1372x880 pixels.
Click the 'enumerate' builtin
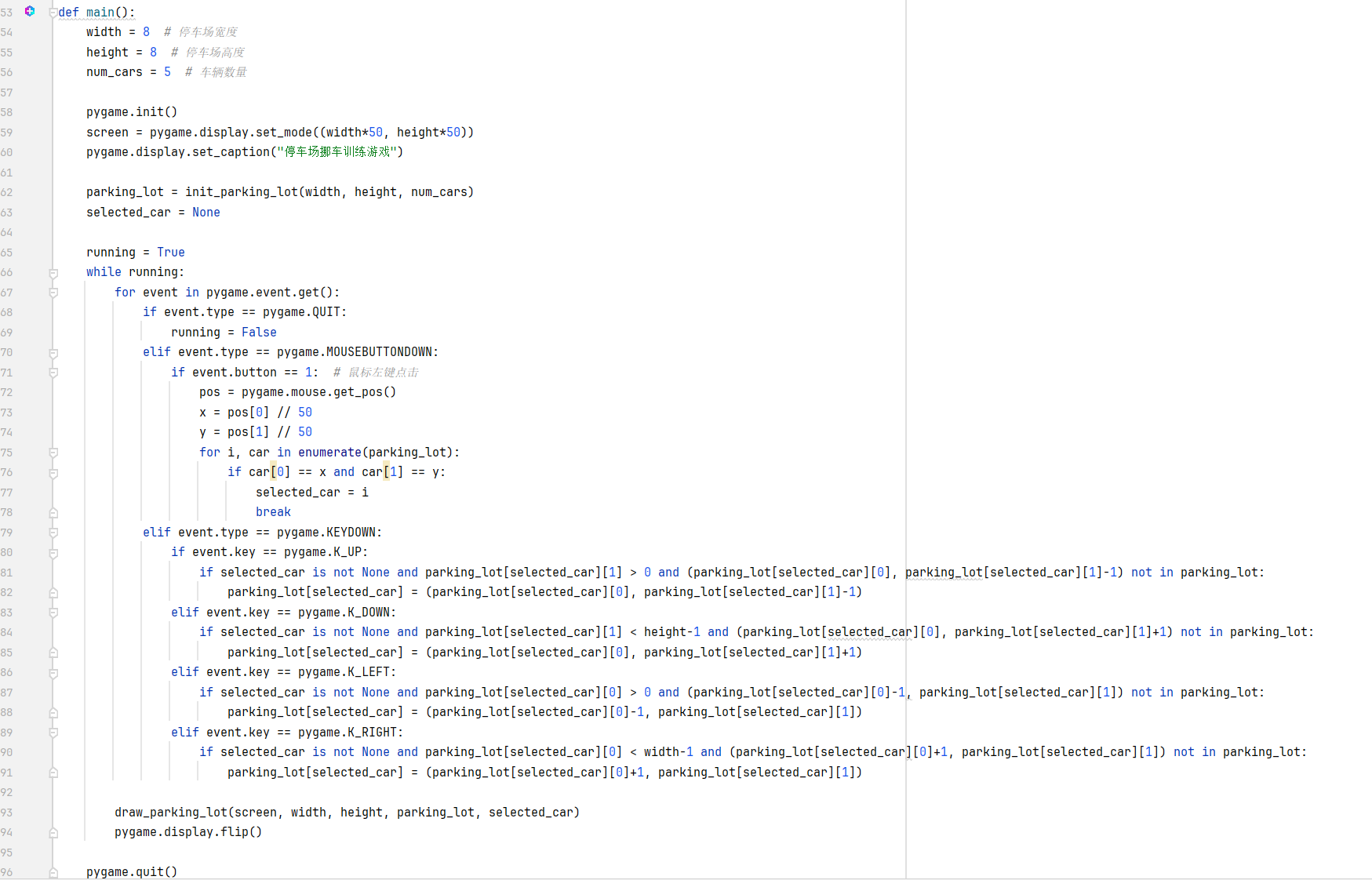pyautogui.click(x=329, y=453)
